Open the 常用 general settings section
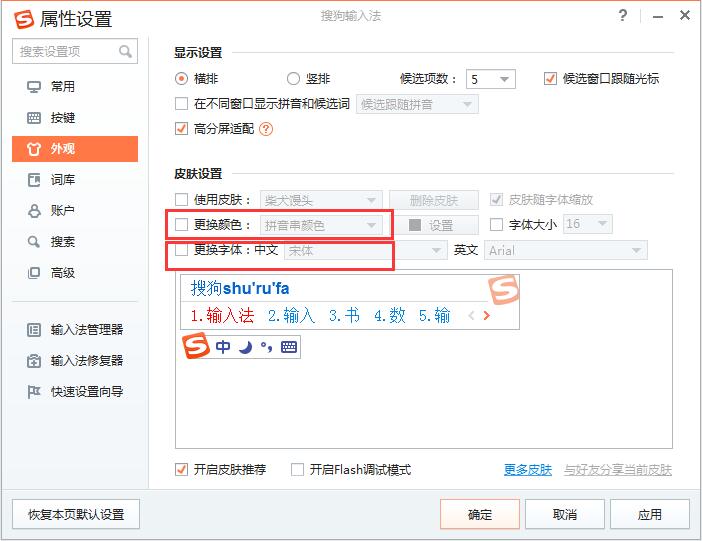Image resolution: width=702 pixels, height=541 pixels. 75,86
